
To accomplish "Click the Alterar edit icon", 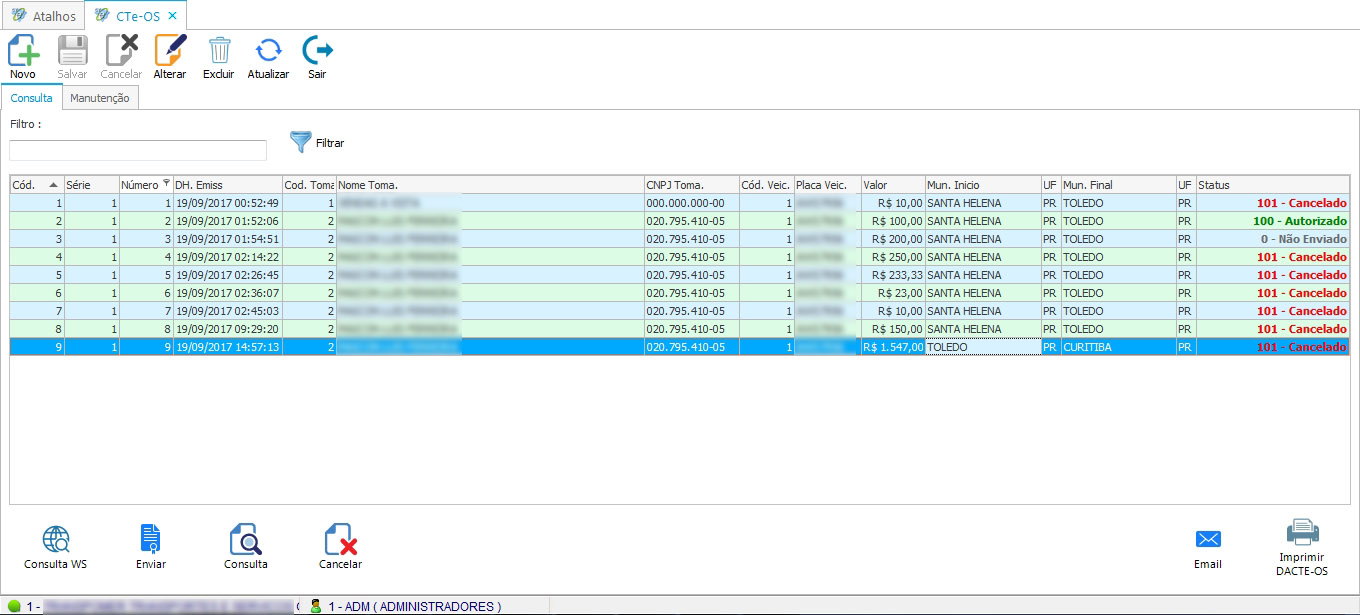I will point(170,51).
